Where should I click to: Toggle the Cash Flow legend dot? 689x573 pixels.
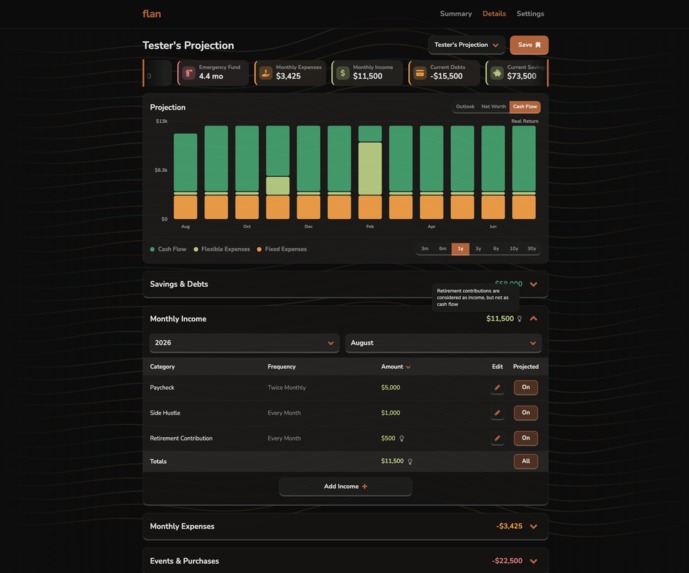click(152, 249)
